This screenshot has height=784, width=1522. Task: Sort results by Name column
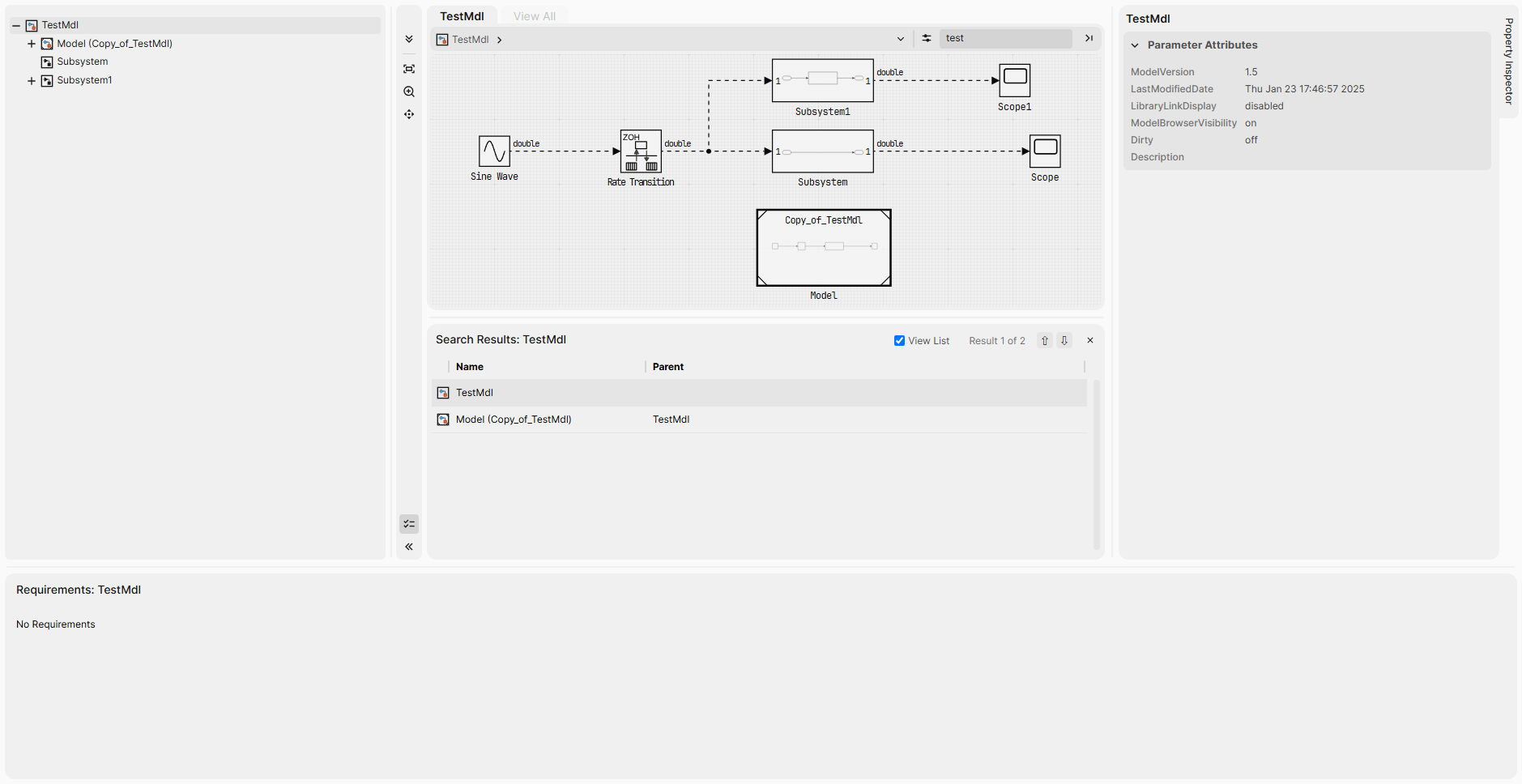(470, 367)
